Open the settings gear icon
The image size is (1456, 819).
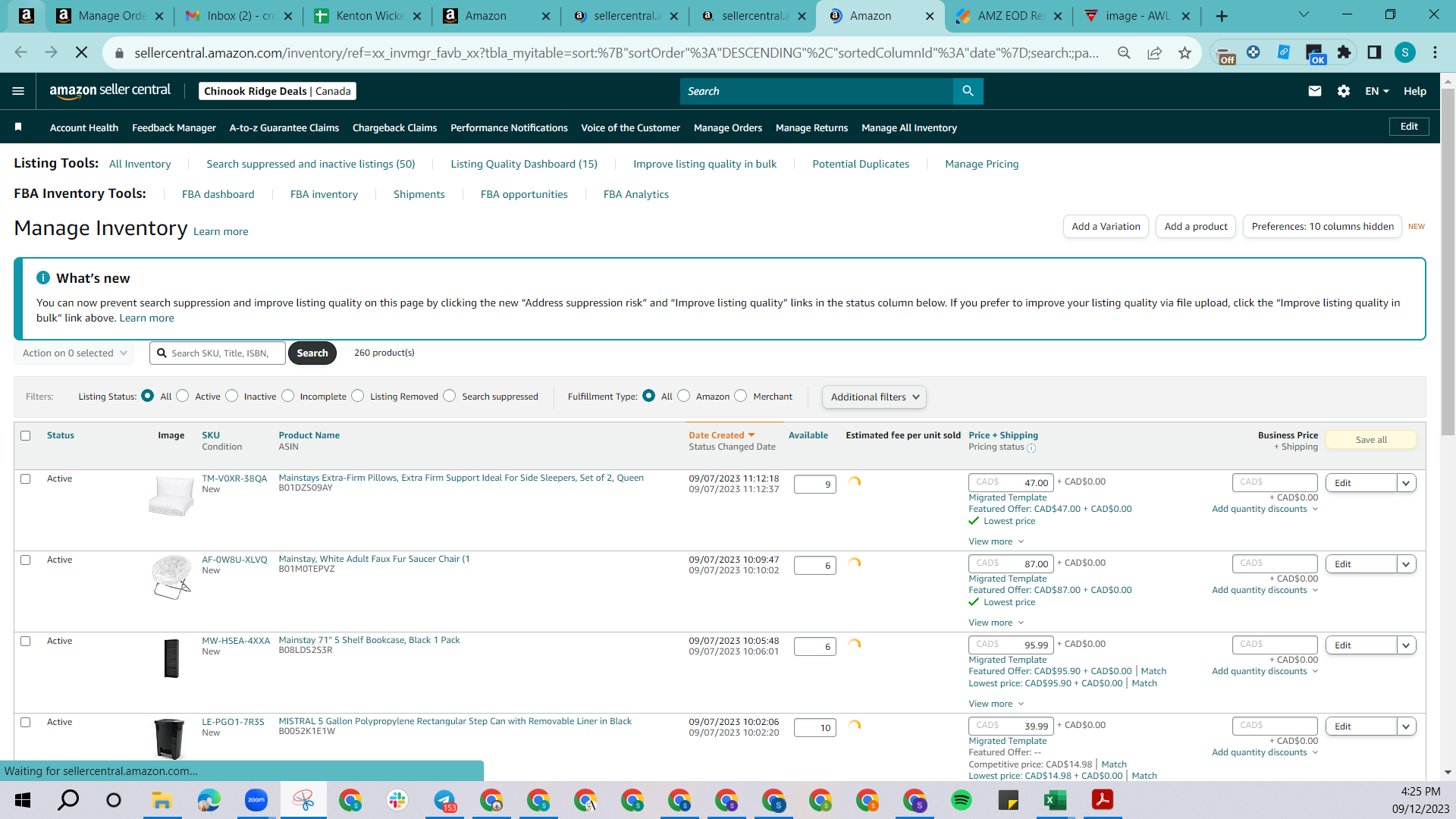click(1344, 91)
